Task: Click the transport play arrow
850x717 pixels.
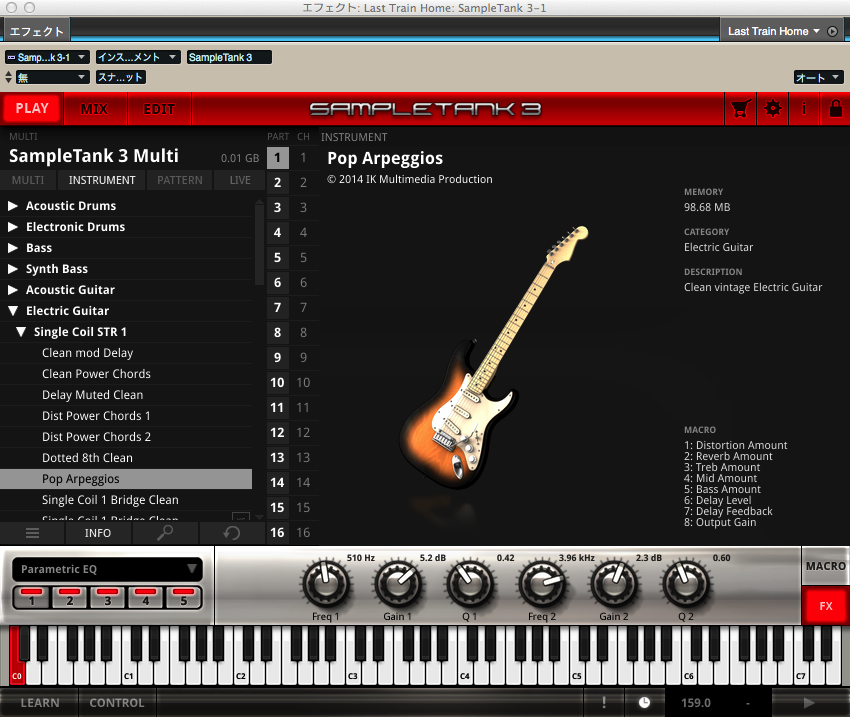Action: click(809, 703)
